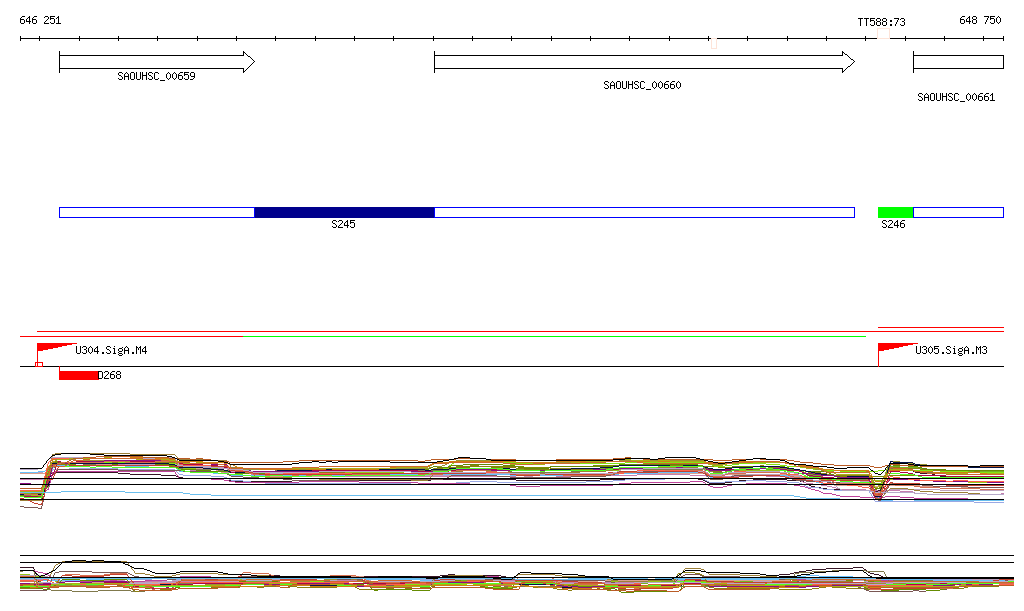The image size is (1024, 611).
Task: Click the U304.SigA.M4 text label
Action: tap(111, 351)
